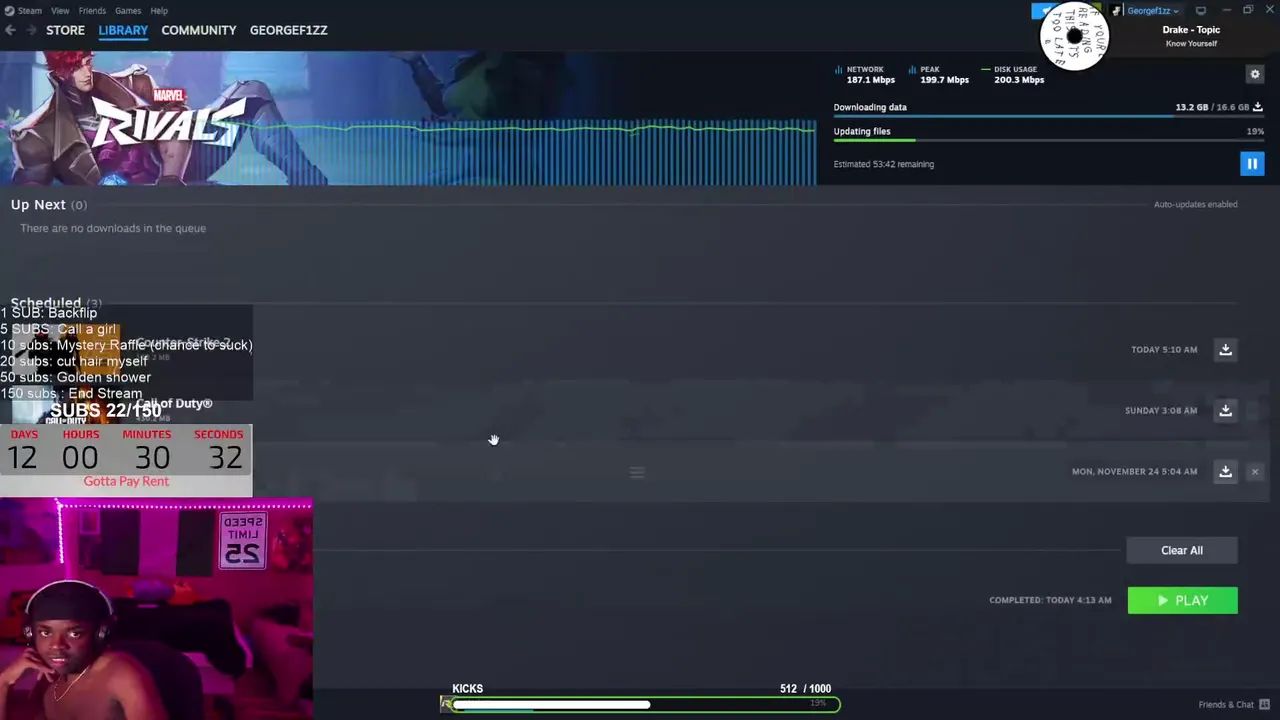1280x720 pixels.
Task: Switch to the COMMUNITY tab
Action: pos(199,30)
